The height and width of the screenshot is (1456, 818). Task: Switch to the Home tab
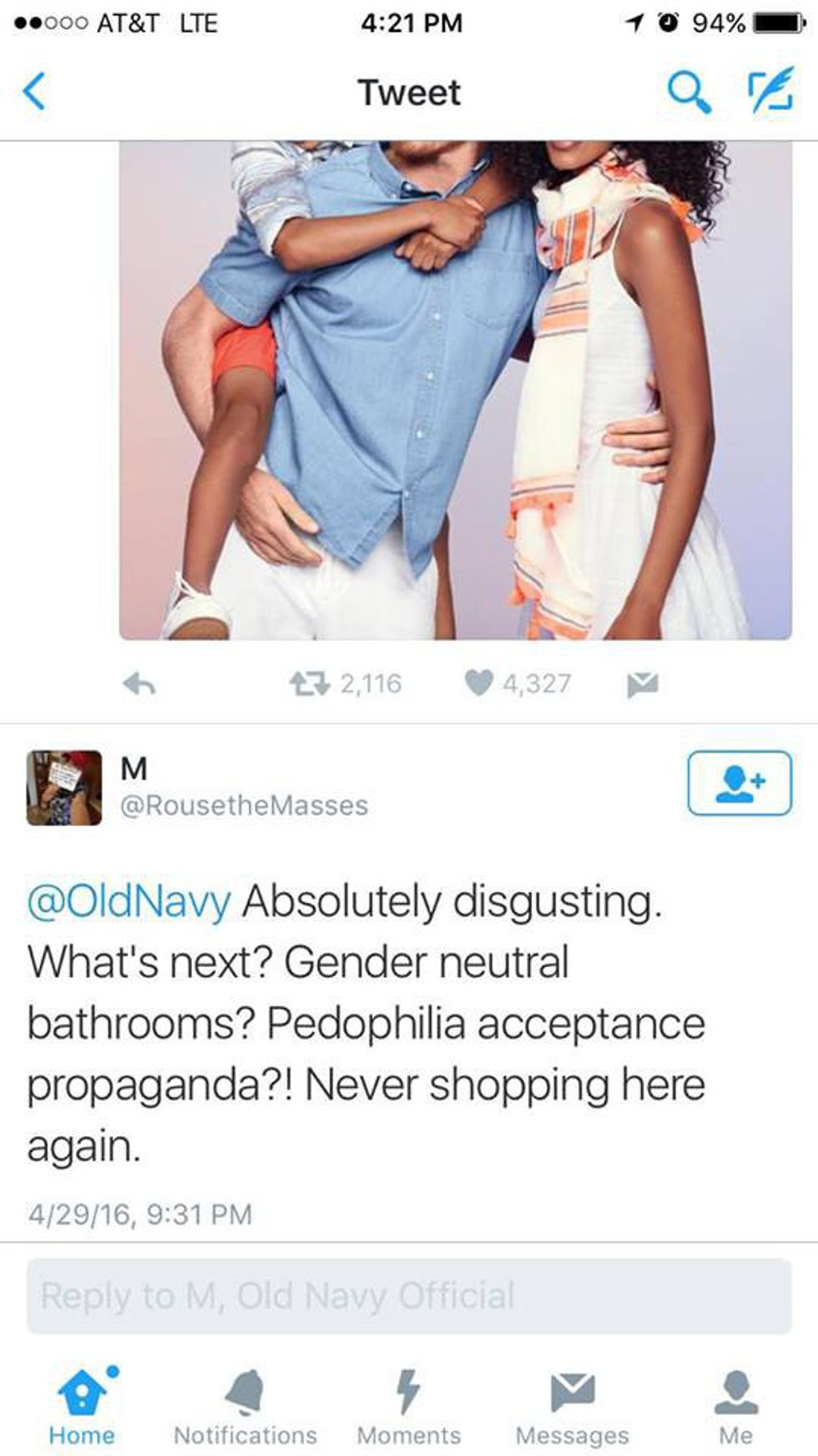[82, 1408]
